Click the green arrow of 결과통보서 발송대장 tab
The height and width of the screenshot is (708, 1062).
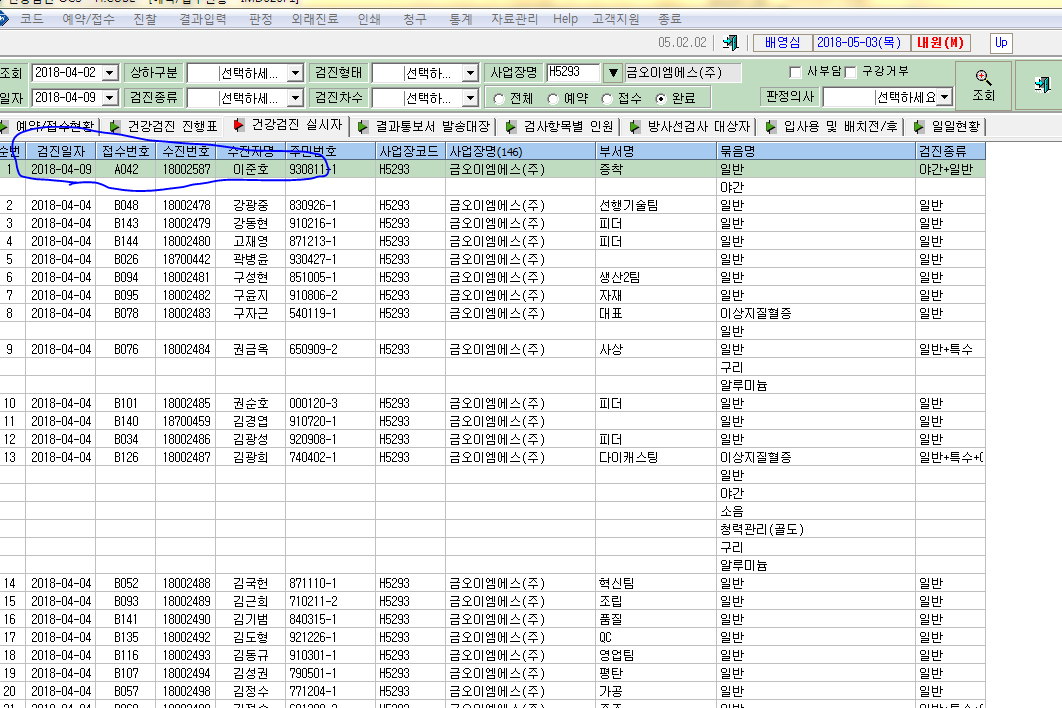tap(363, 127)
